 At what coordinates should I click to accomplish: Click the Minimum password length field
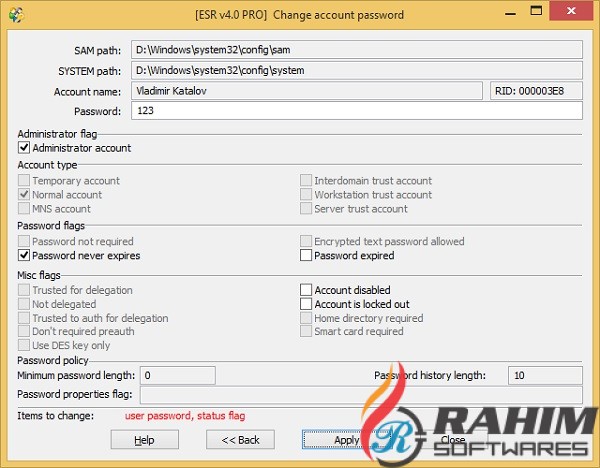click(178, 375)
